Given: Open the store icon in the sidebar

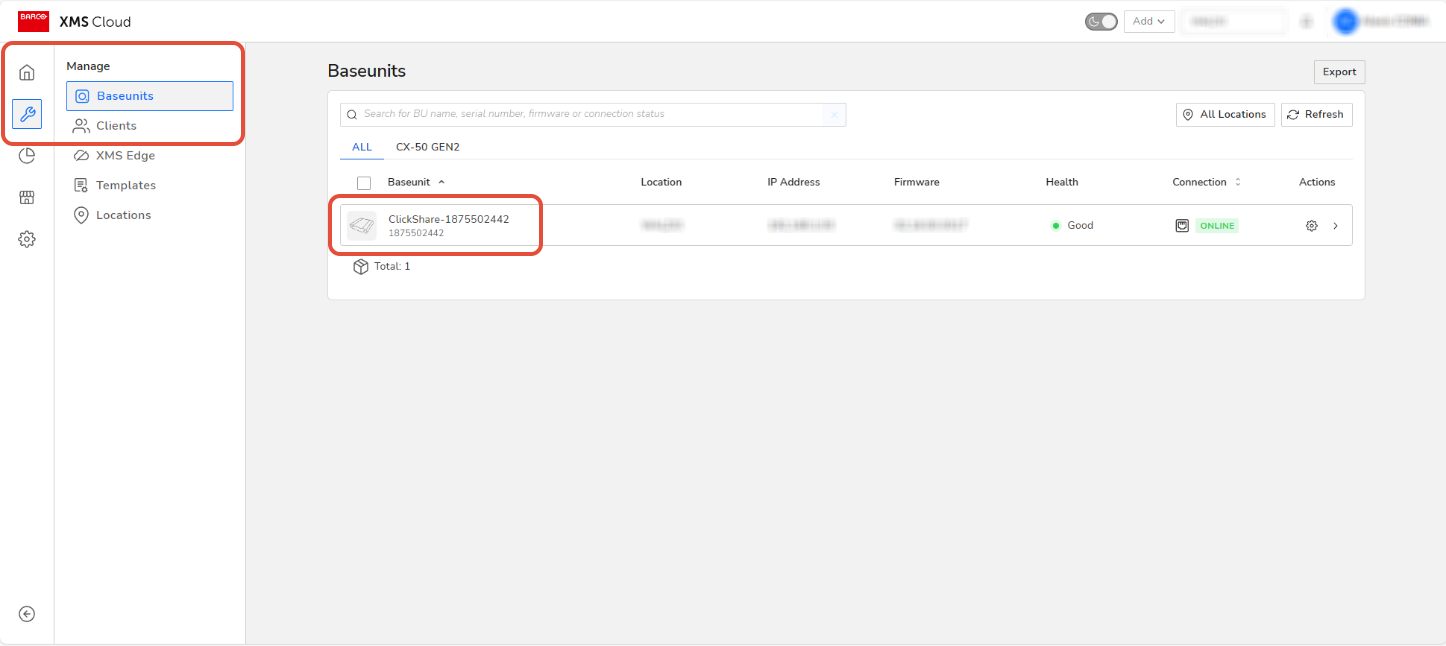Looking at the screenshot, I should point(27,197).
